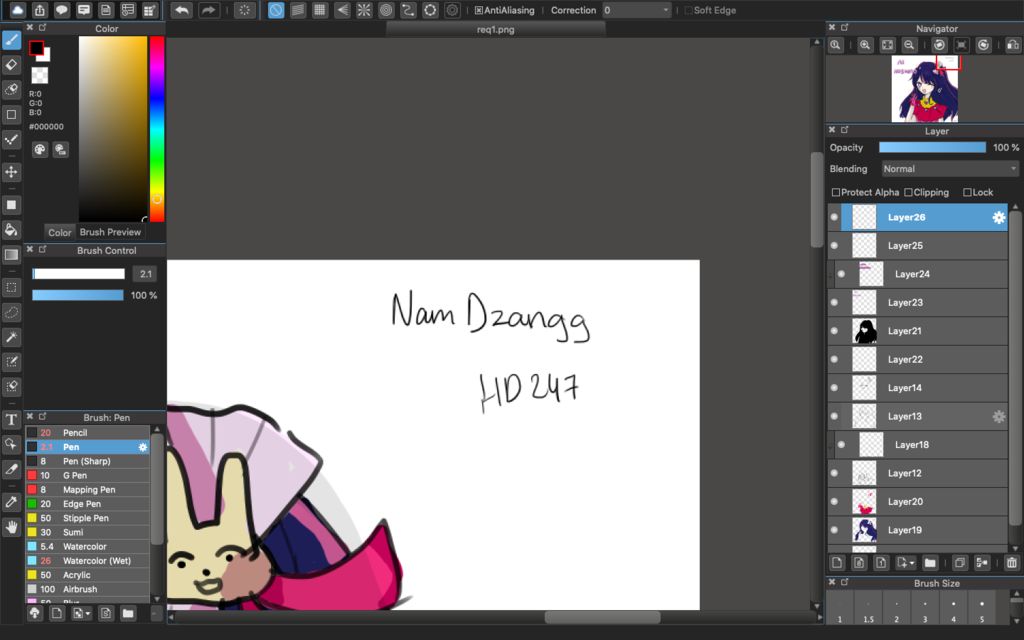Switch to the Brush Preview tab
1024x640 pixels.
pos(110,232)
